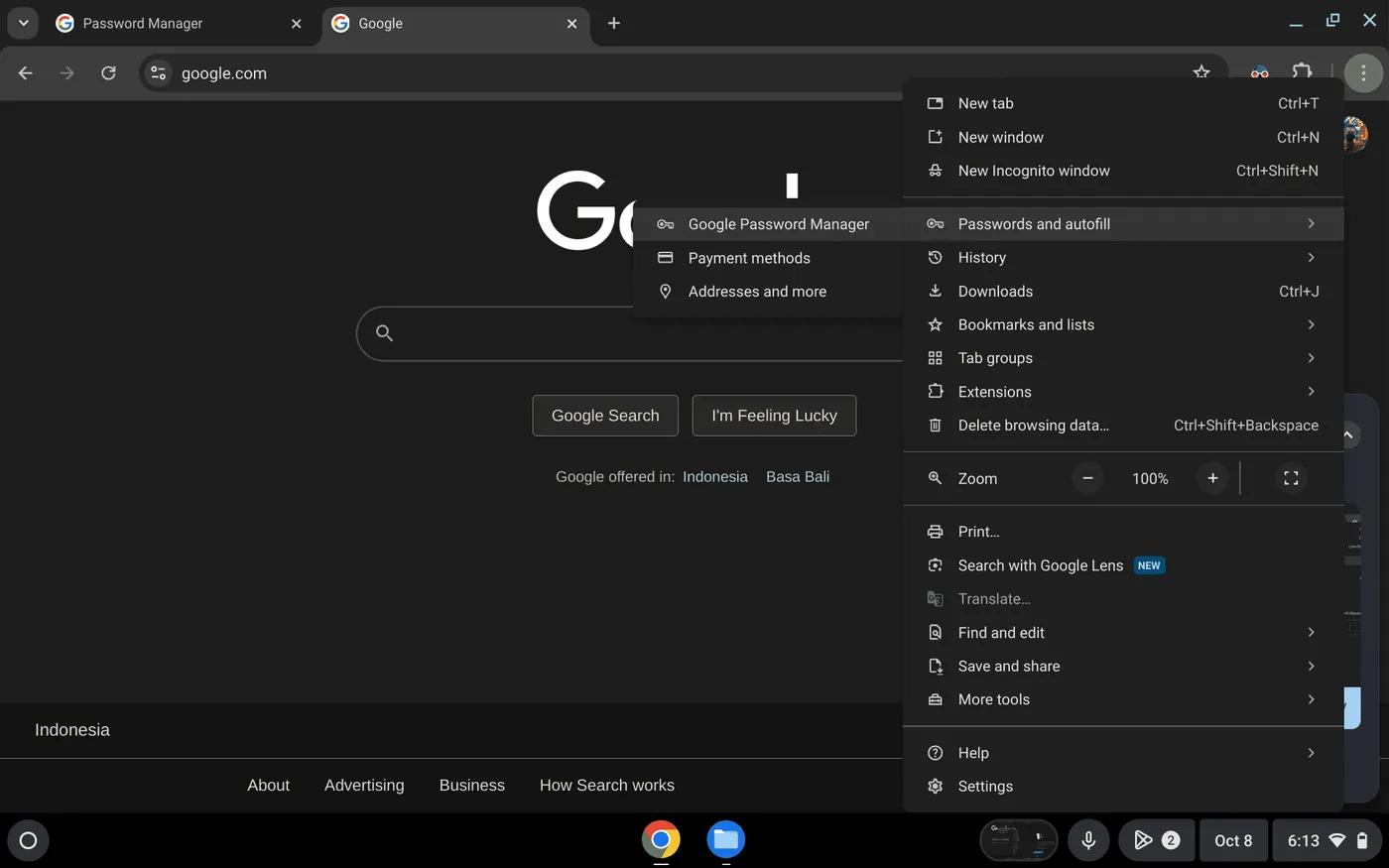Click the forward navigation arrow
The width and height of the screenshot is (1389, 868).
point(66,73)
